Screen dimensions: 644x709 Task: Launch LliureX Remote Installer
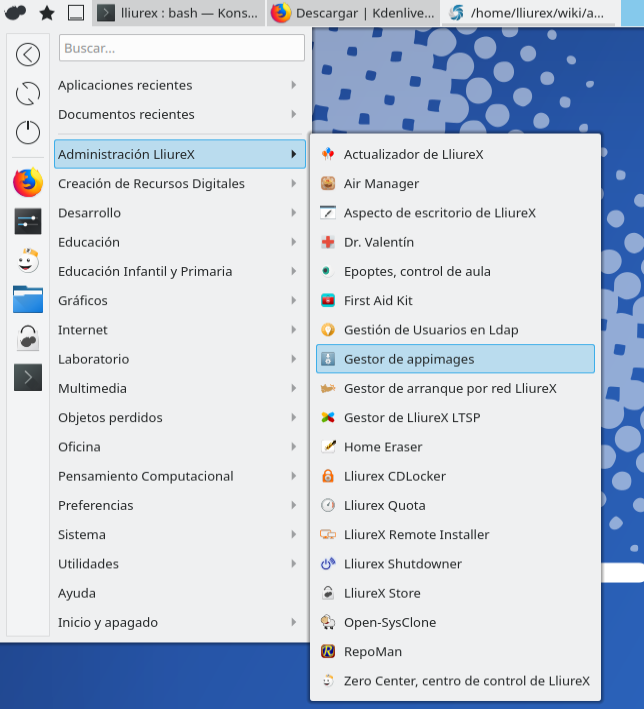pyautogui.click(x=455, y=534)
